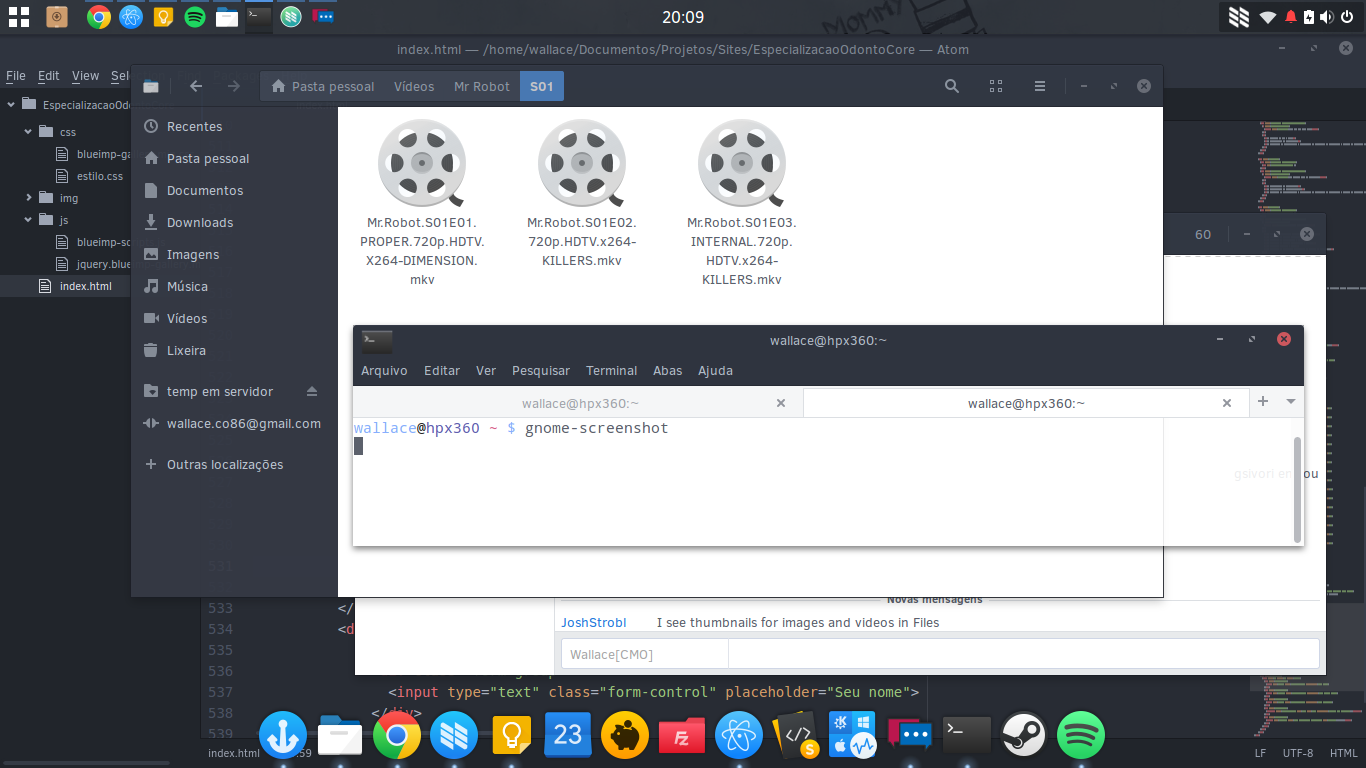Viewport: 1366px width, 768px height.
Task: Open Lixeira in the Files sidebar
Action: point(234,350)
